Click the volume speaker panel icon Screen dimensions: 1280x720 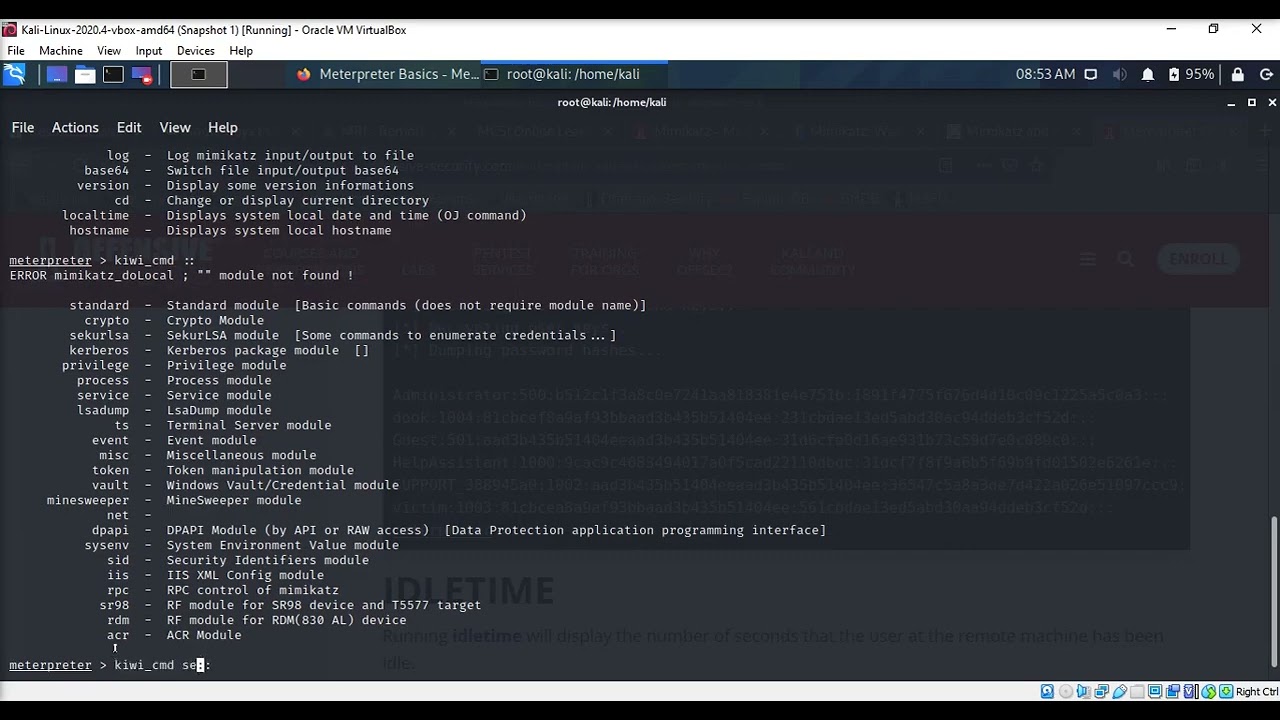(x=1120, y=74)
